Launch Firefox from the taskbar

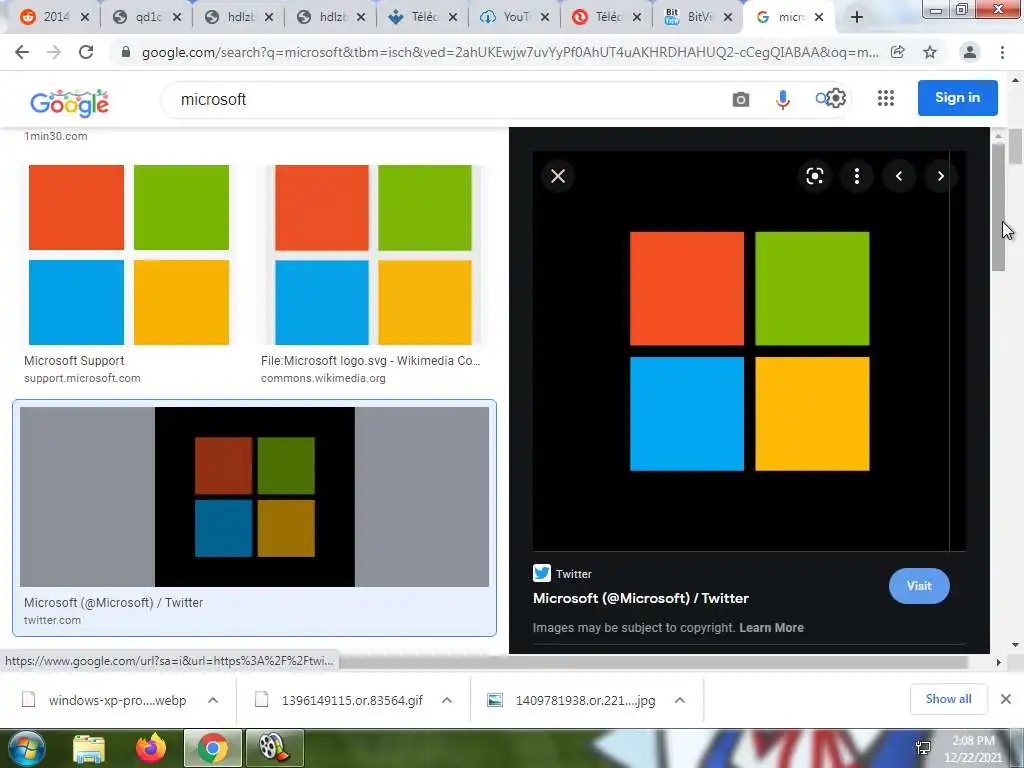pyautogui.click(x=151, y=748)
